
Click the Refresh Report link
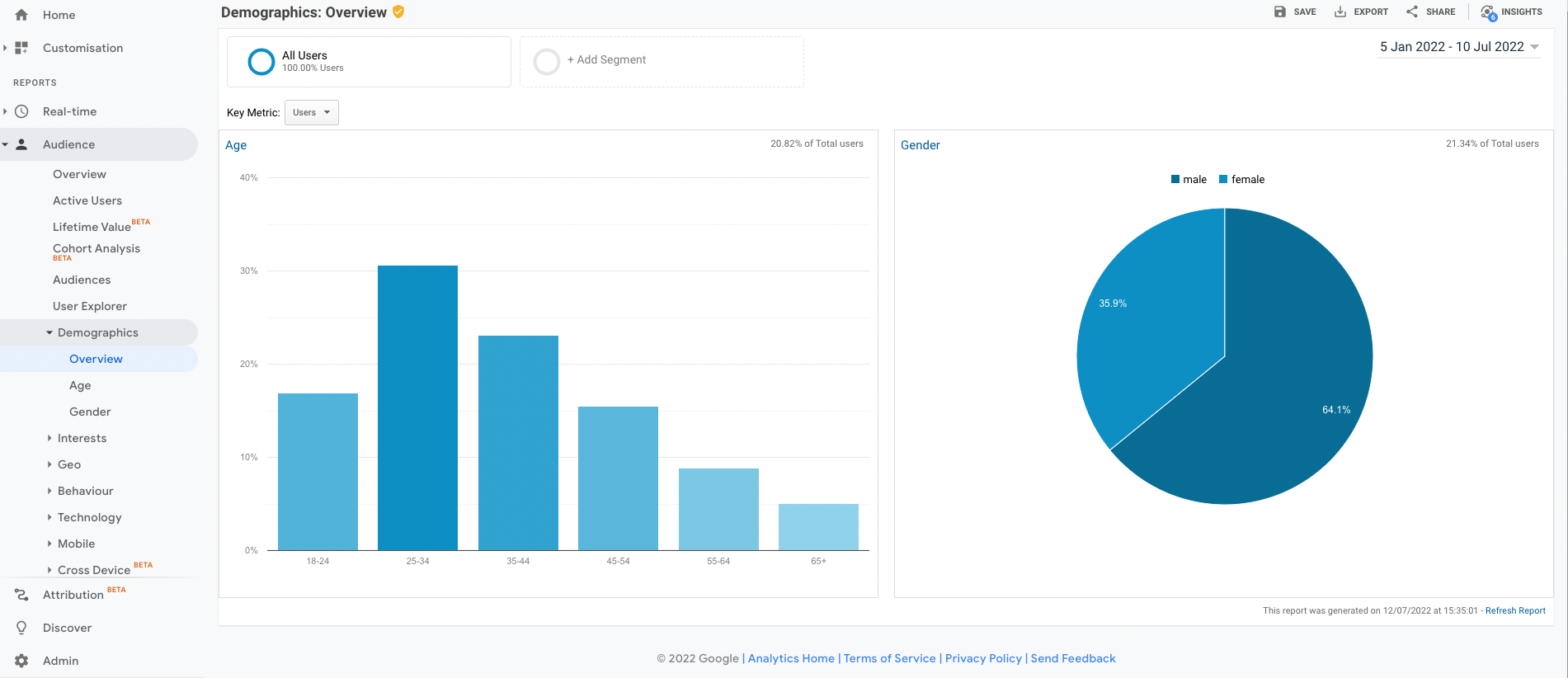(1515, 610)
